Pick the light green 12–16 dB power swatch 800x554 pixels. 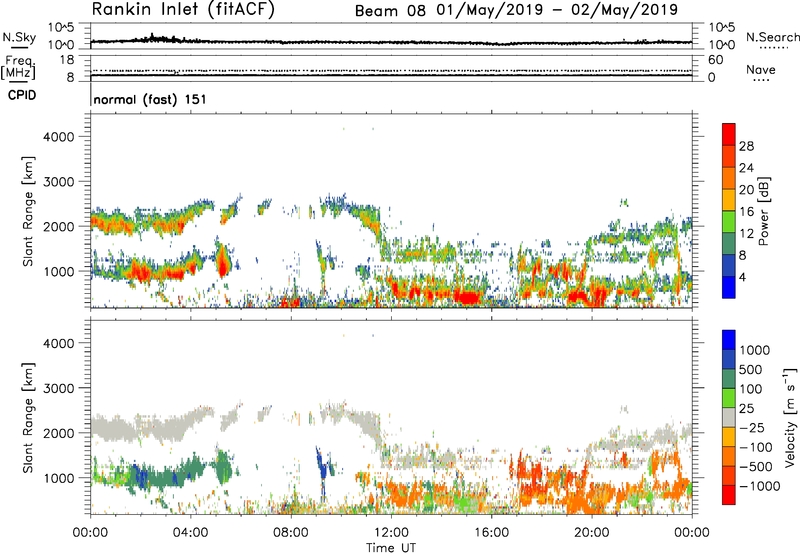click(x=729, y=222)
